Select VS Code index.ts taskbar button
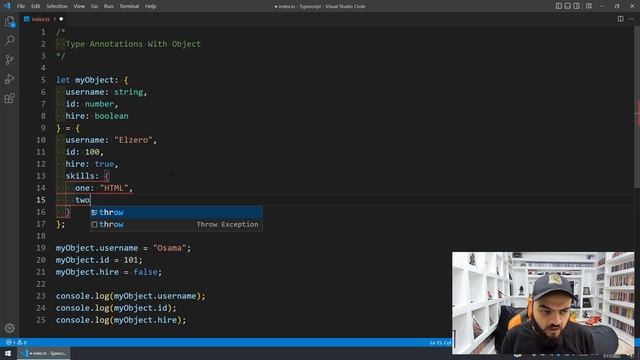The image size is (640, 360). tap(44, 353)
